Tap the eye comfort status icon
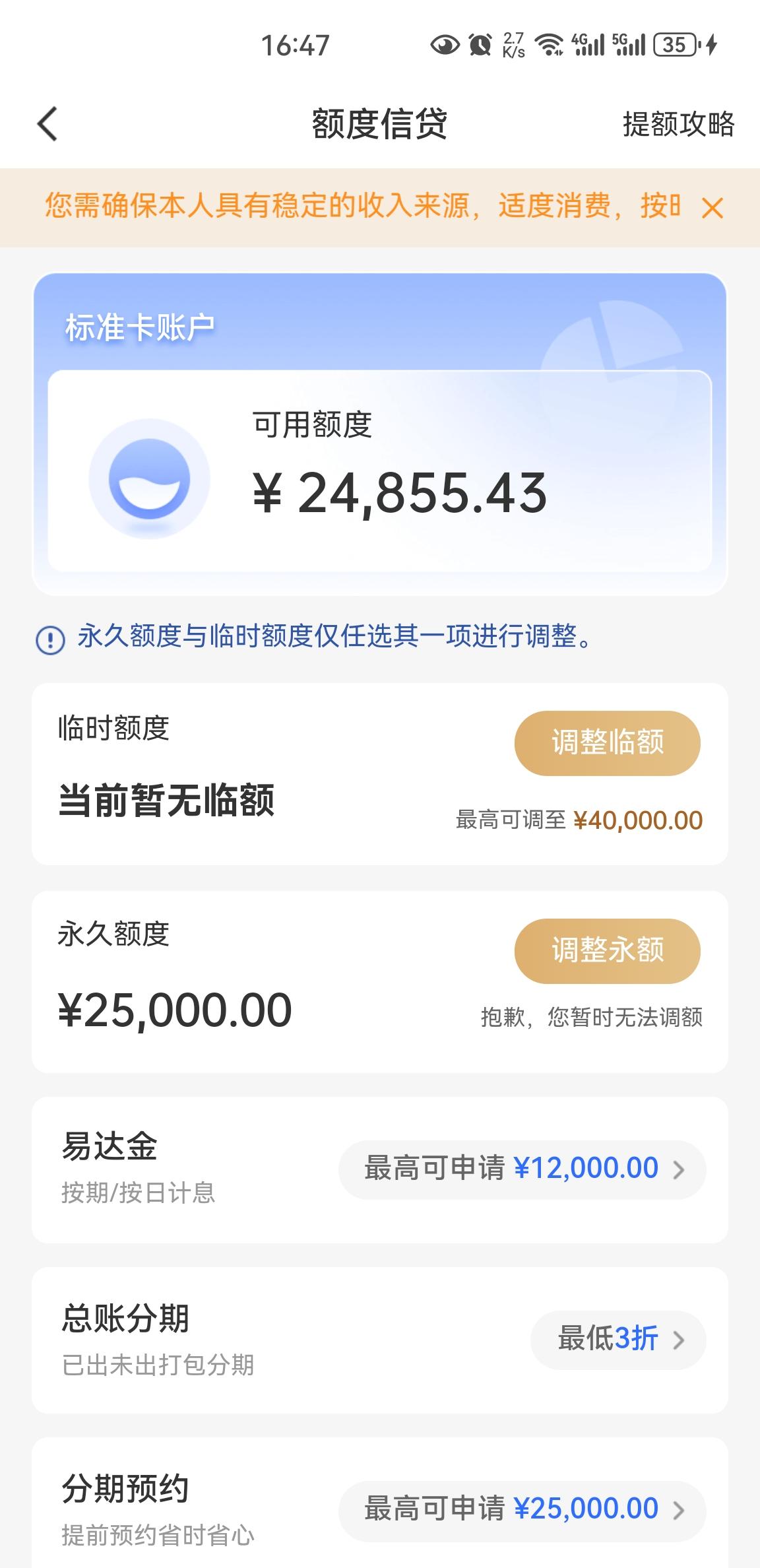Screen dimensions: 760x1568 click(x=445, y=45)
